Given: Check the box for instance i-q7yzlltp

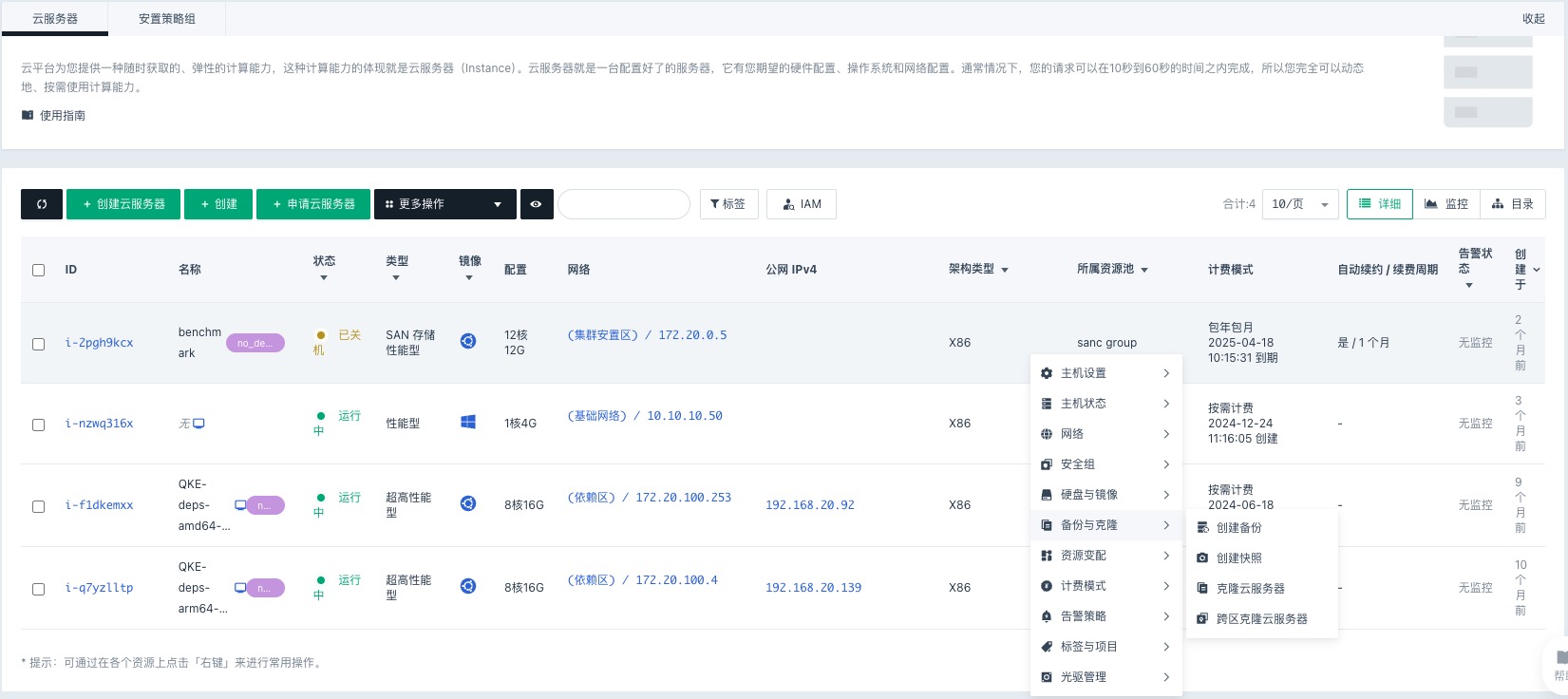Looking at the screenshot, I should click(39, 589).
